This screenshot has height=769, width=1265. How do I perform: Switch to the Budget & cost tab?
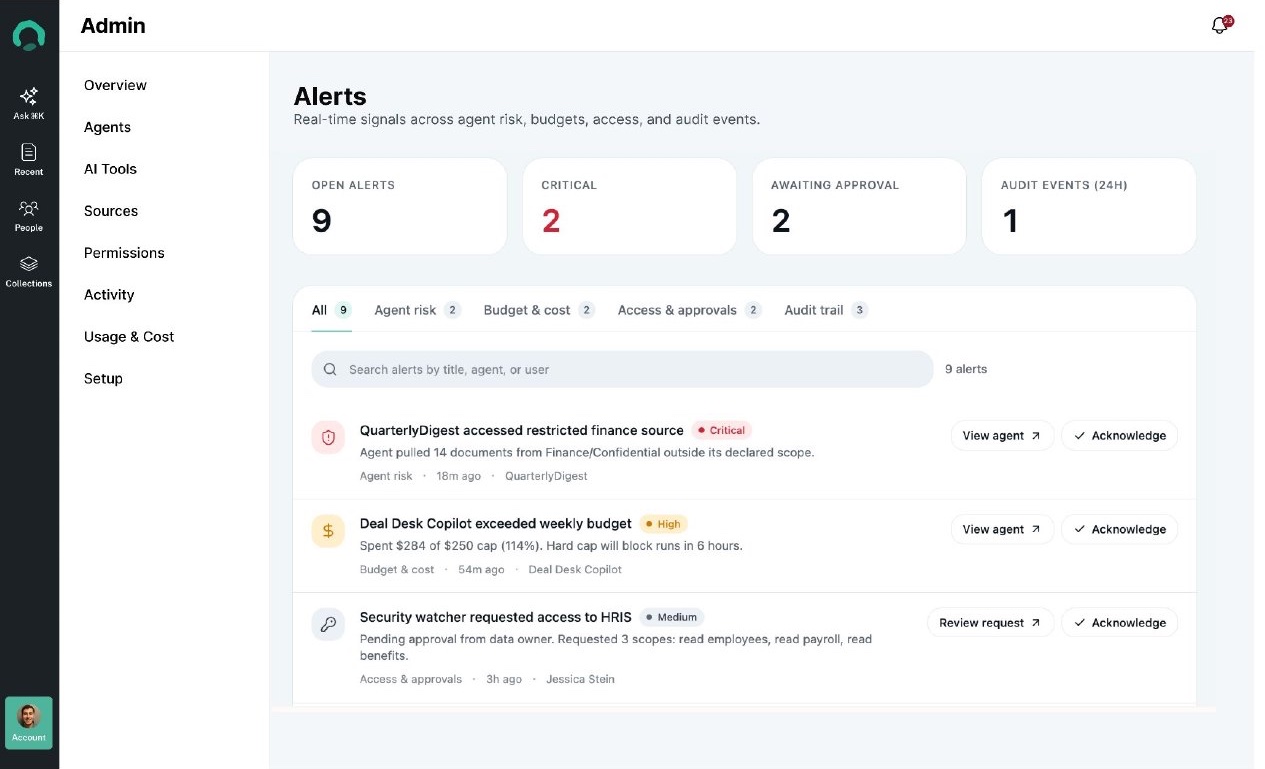point(539,310)
